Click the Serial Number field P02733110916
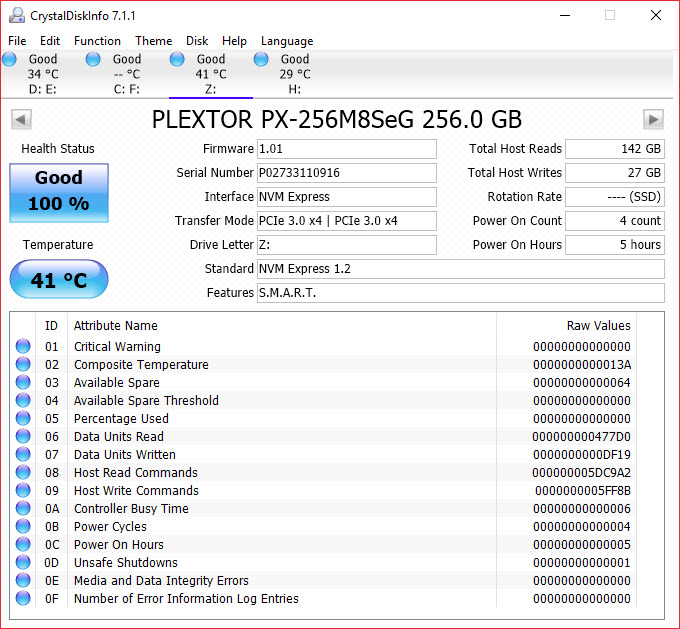This screenshot has height=629, width=680. tap(347, 173)
